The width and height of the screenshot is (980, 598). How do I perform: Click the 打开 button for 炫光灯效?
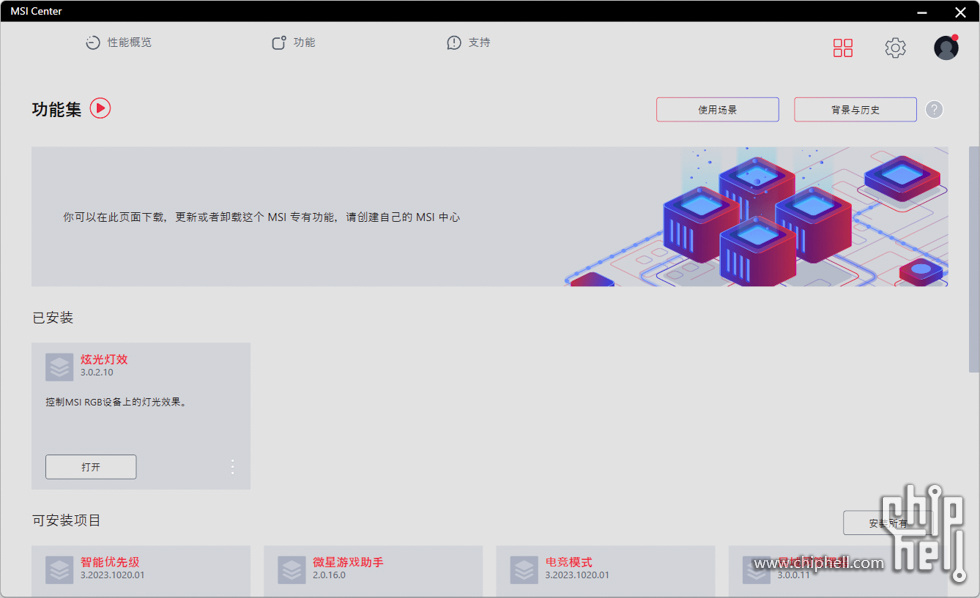tap(91, 467)
